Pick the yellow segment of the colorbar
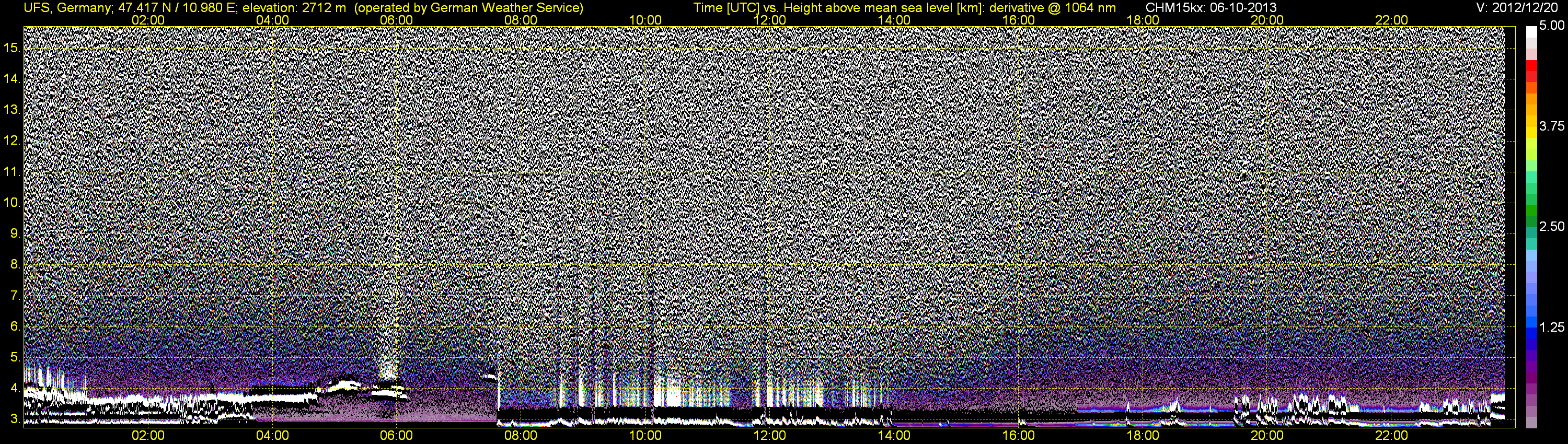The width and height of the screenshot is (1568, 444). [1531, 133]
